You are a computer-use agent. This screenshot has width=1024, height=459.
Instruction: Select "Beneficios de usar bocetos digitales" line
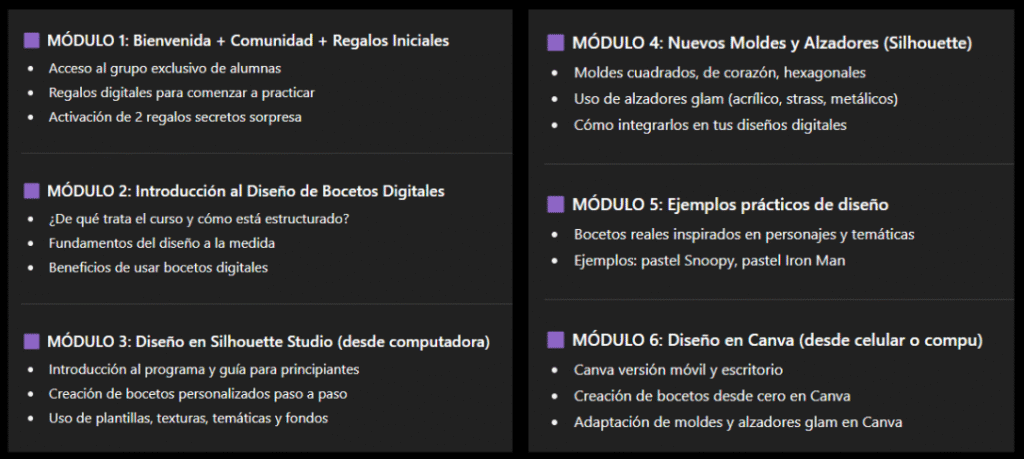pyautogui.click(x=158, y=267)
